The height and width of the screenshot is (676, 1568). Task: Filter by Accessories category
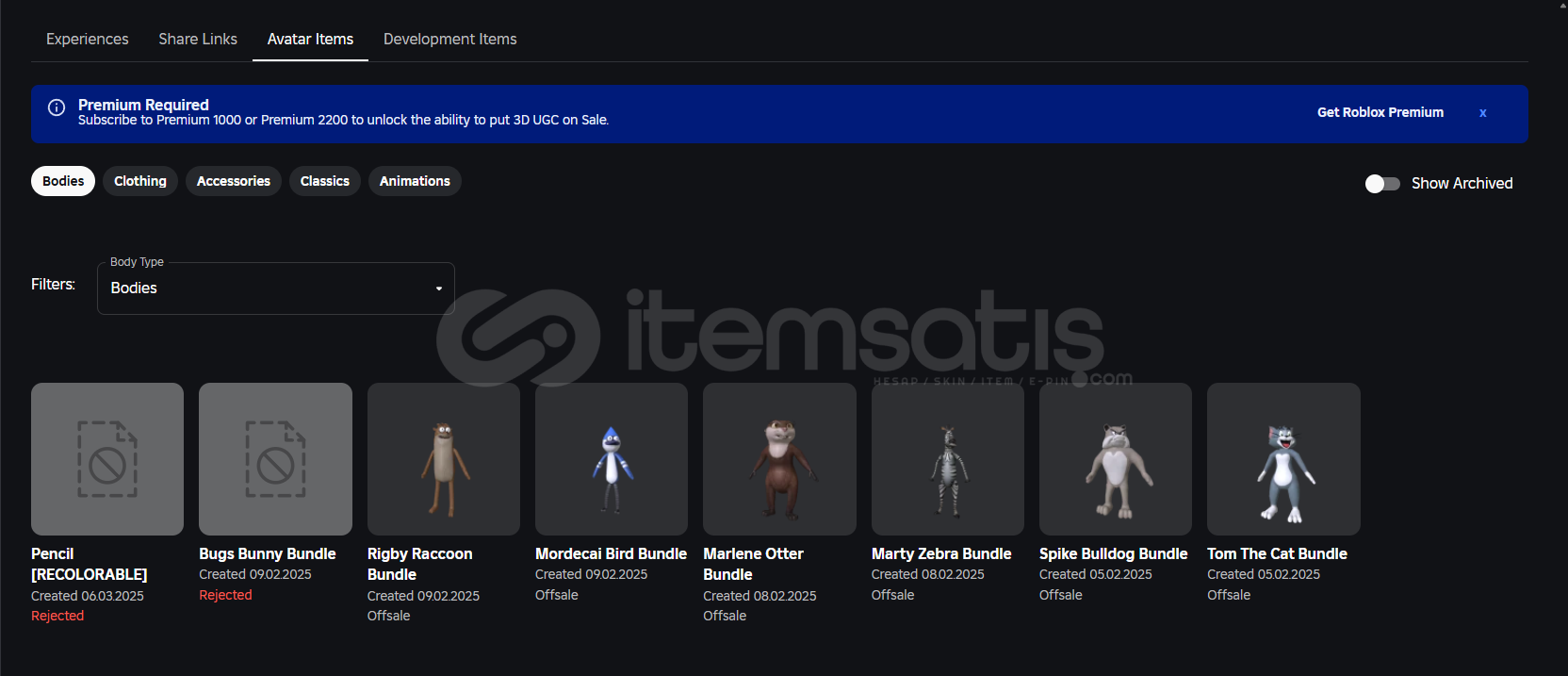click(233, 181)
